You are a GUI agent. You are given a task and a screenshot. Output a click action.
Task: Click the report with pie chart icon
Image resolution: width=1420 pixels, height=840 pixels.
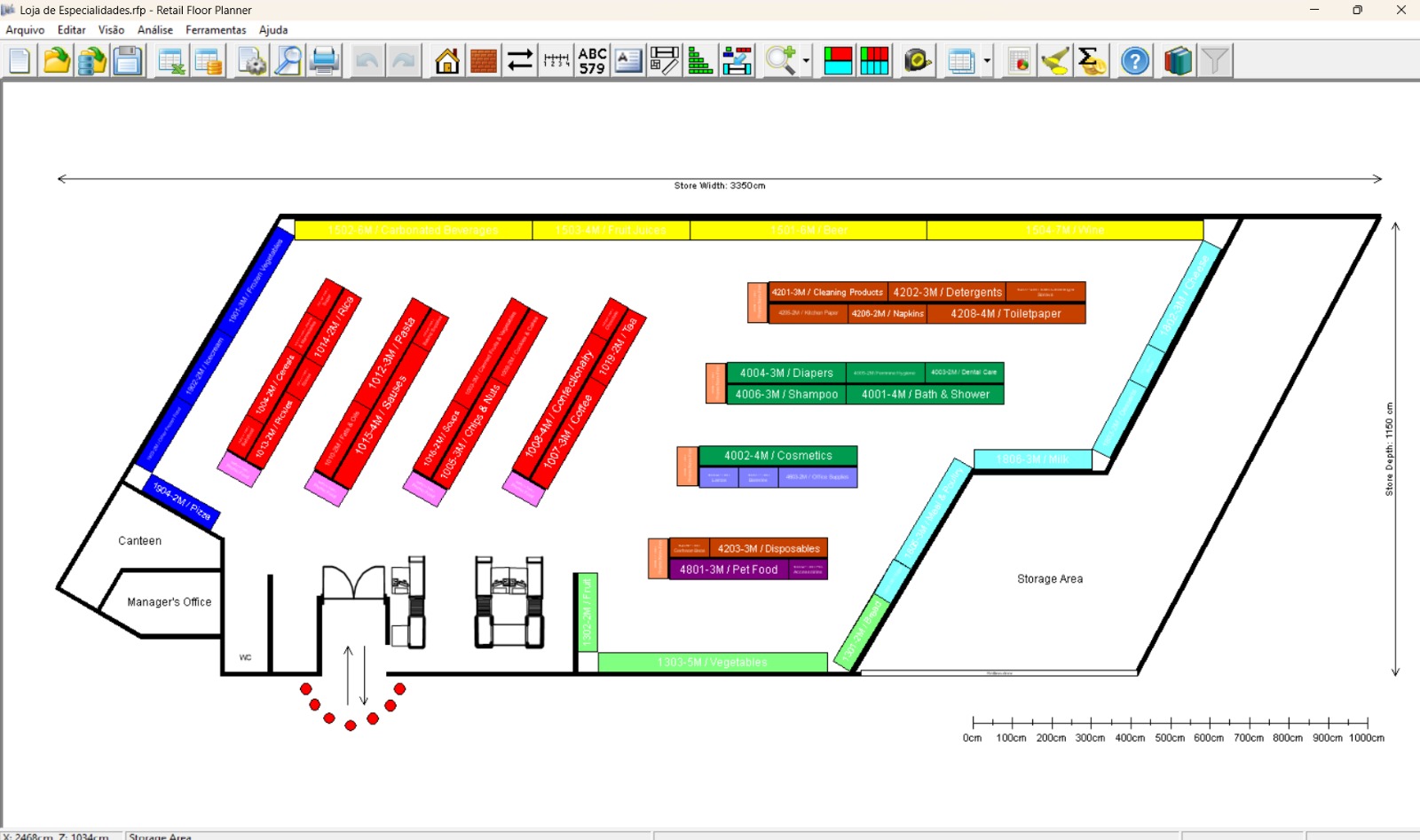click(x=1020, y=61)
